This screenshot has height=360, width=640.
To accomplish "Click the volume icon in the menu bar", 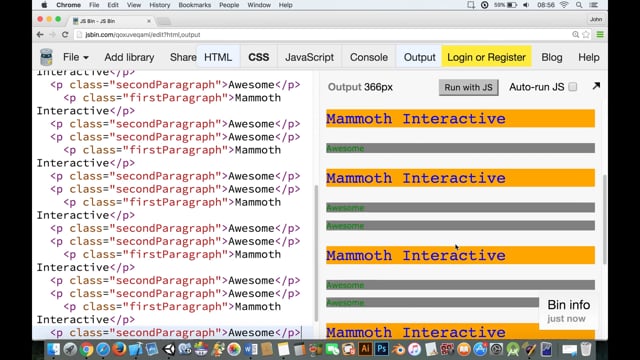I will [x=526, y=5].
